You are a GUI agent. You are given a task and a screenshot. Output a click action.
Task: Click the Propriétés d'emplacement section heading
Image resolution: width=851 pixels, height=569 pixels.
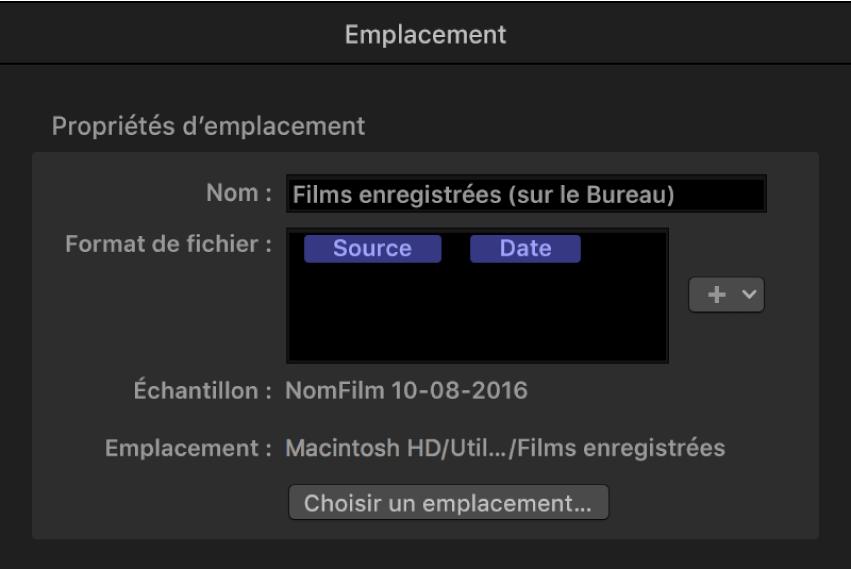click(x=208, y=127)
